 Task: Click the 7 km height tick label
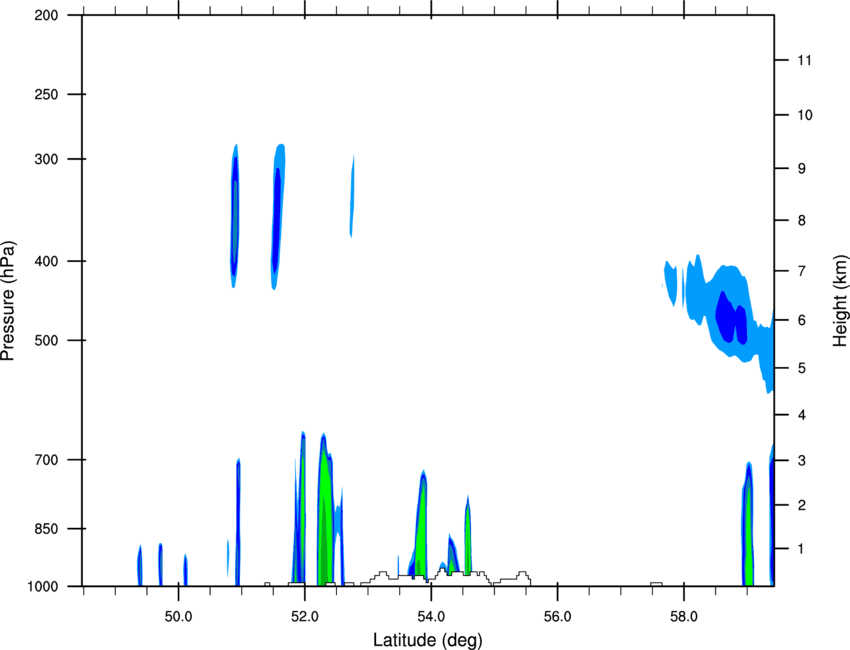802,271
